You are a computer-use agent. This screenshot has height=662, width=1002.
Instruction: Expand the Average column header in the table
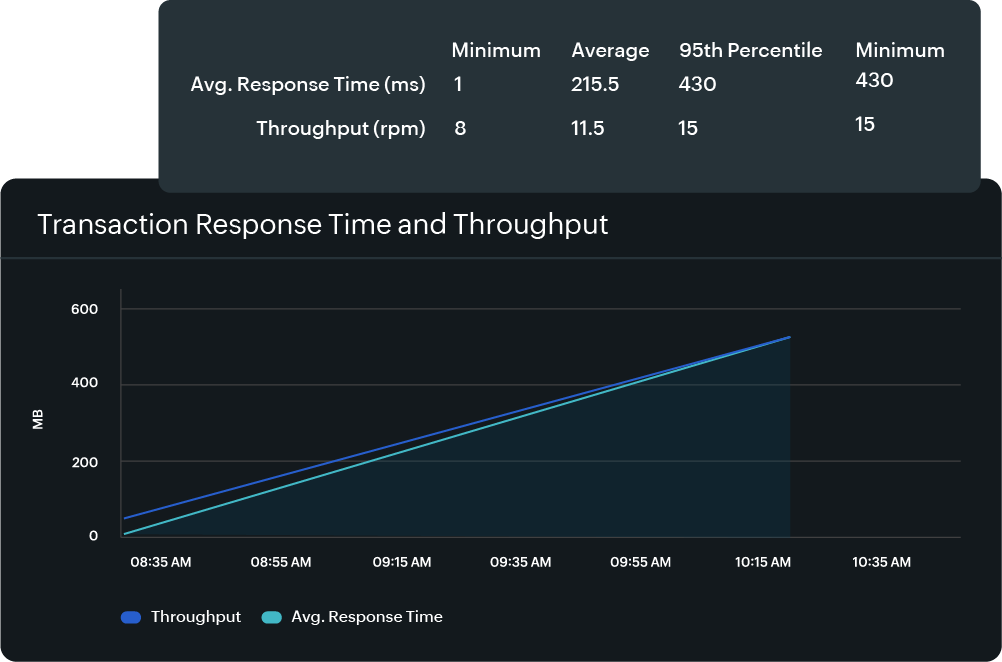pos(610,50)
